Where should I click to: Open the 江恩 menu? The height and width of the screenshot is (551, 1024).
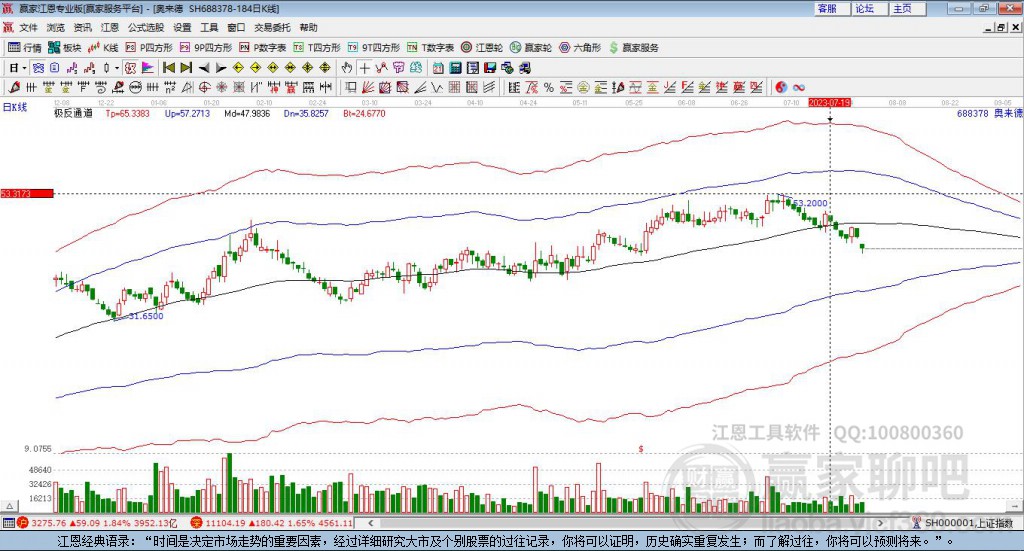(x=110, y=27)
